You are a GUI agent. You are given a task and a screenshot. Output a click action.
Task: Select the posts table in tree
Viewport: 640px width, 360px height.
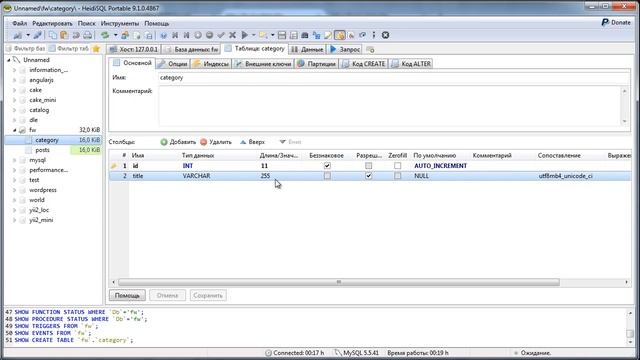42,150
